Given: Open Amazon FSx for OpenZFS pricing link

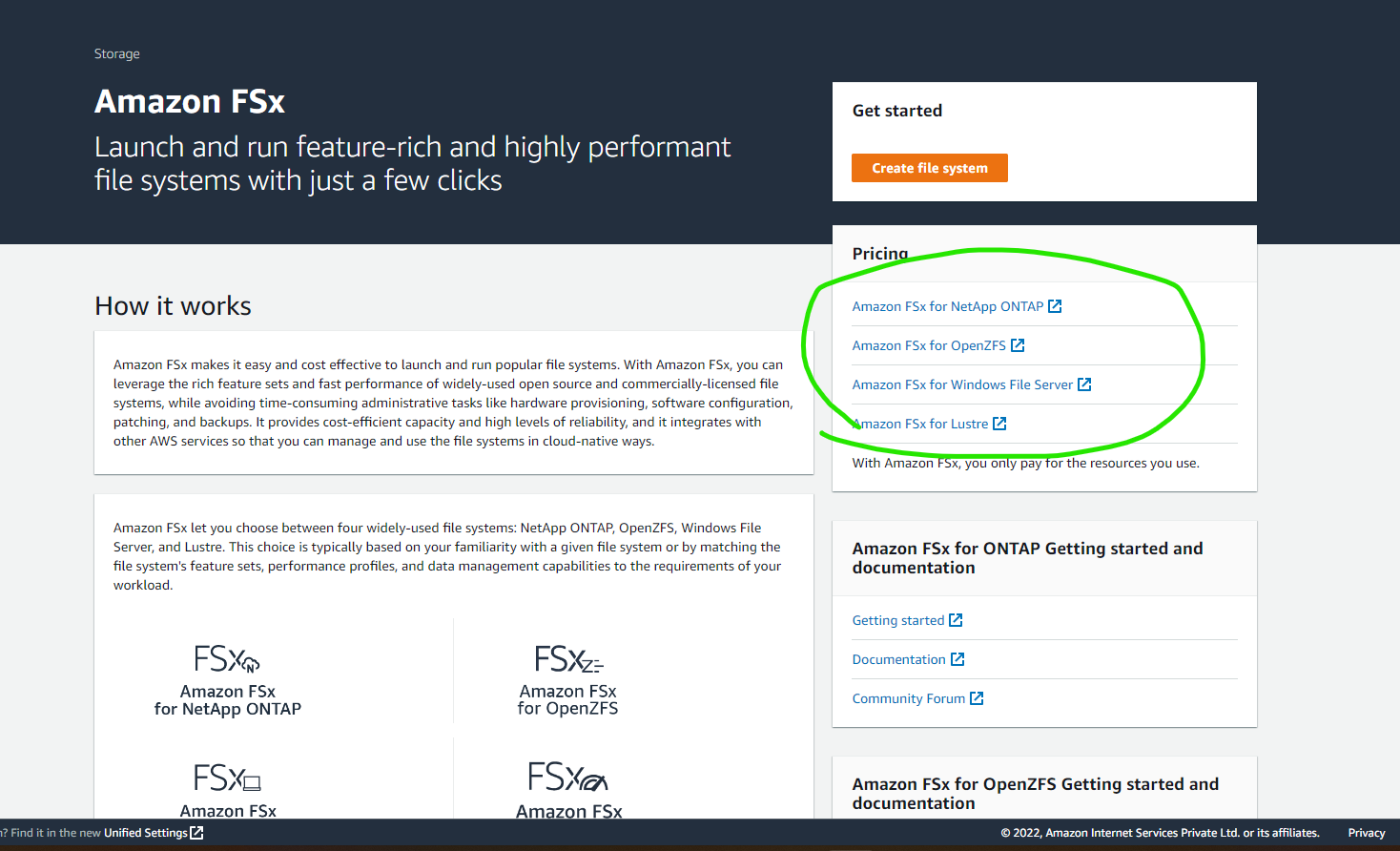Looking at the screenshot, I should click(929, 345).
